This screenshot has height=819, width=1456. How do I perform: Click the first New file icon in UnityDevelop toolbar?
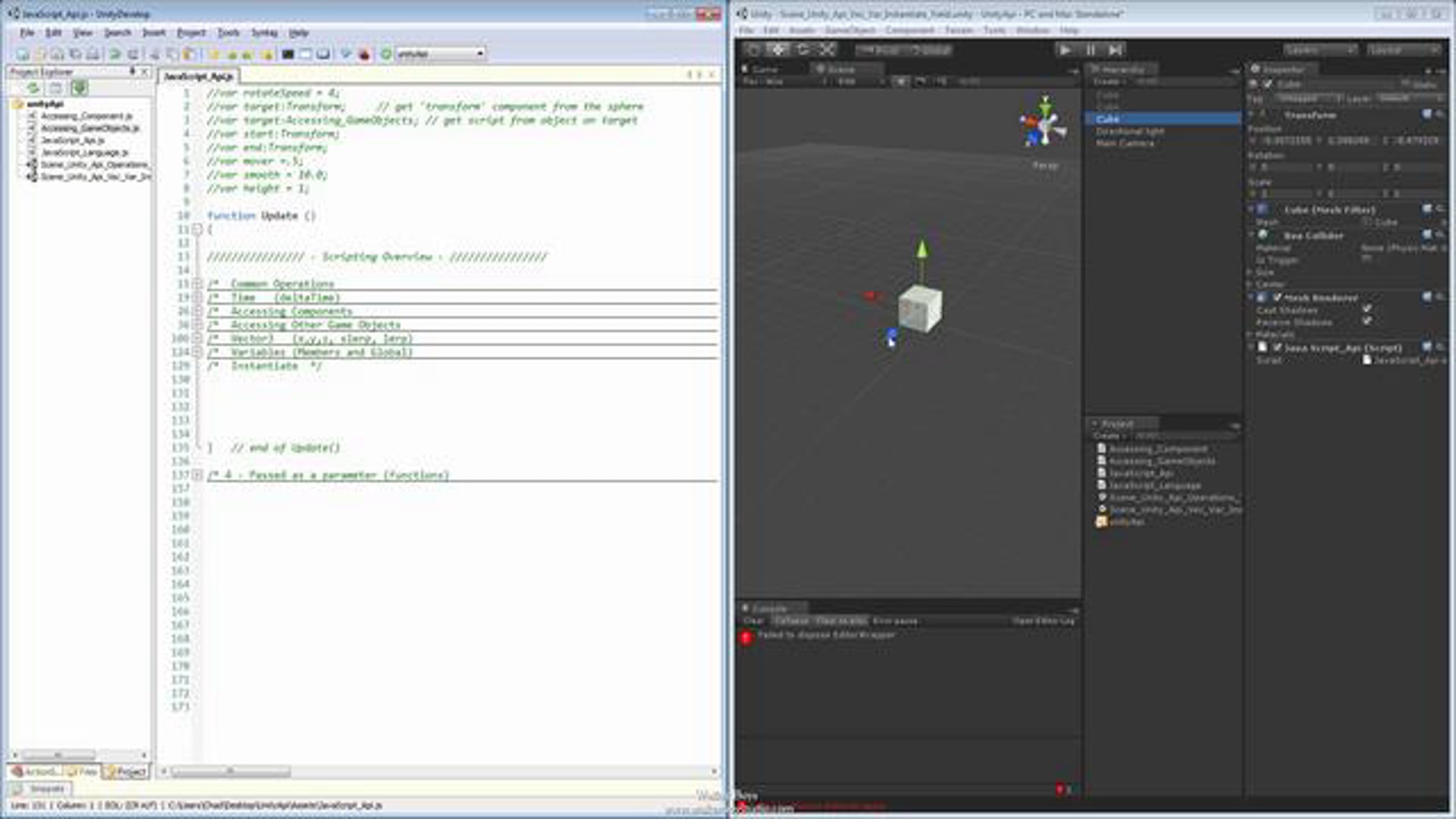22,55
